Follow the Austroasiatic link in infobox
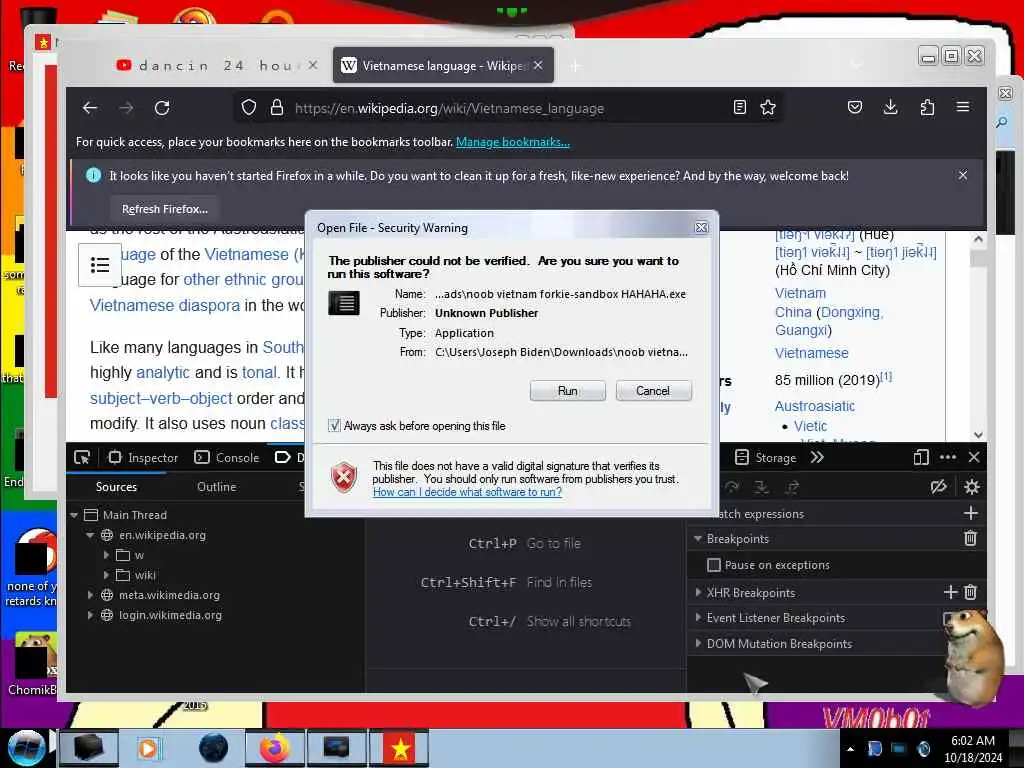 814,406
